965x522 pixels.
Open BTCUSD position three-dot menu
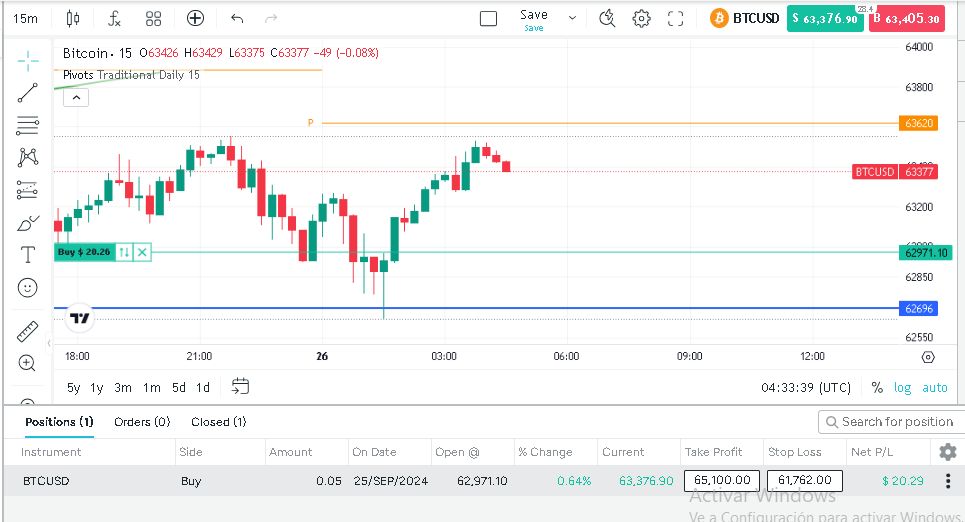click(x=948, y=481)
